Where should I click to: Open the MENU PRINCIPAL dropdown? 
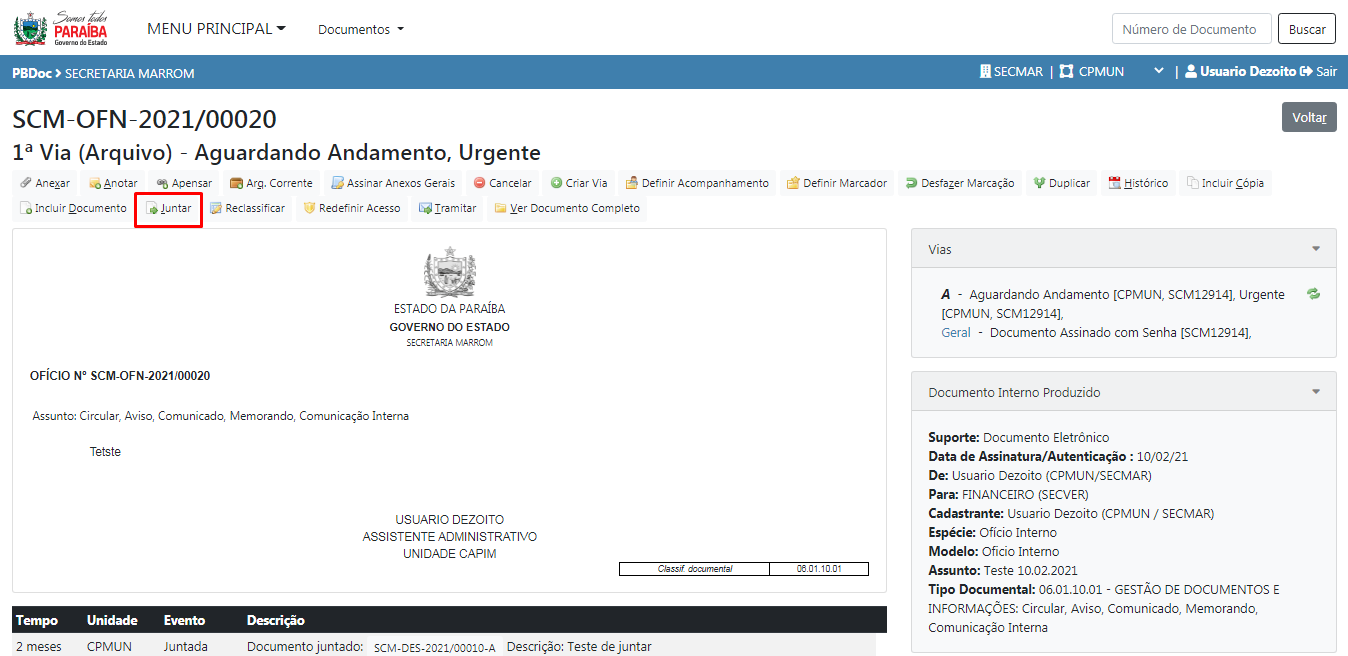pyautogui.click(x=216, y=29)
